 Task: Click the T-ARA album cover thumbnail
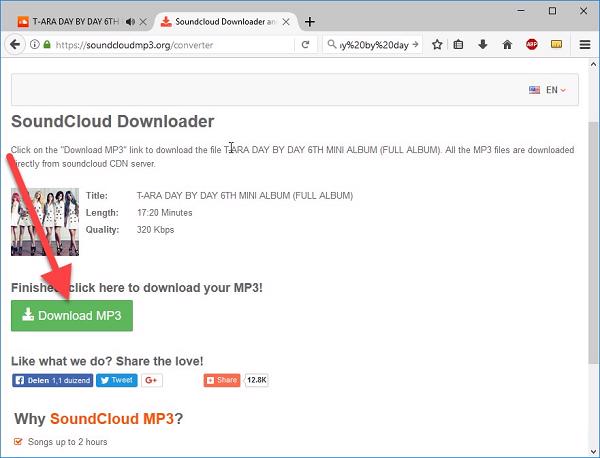[45, 222]
